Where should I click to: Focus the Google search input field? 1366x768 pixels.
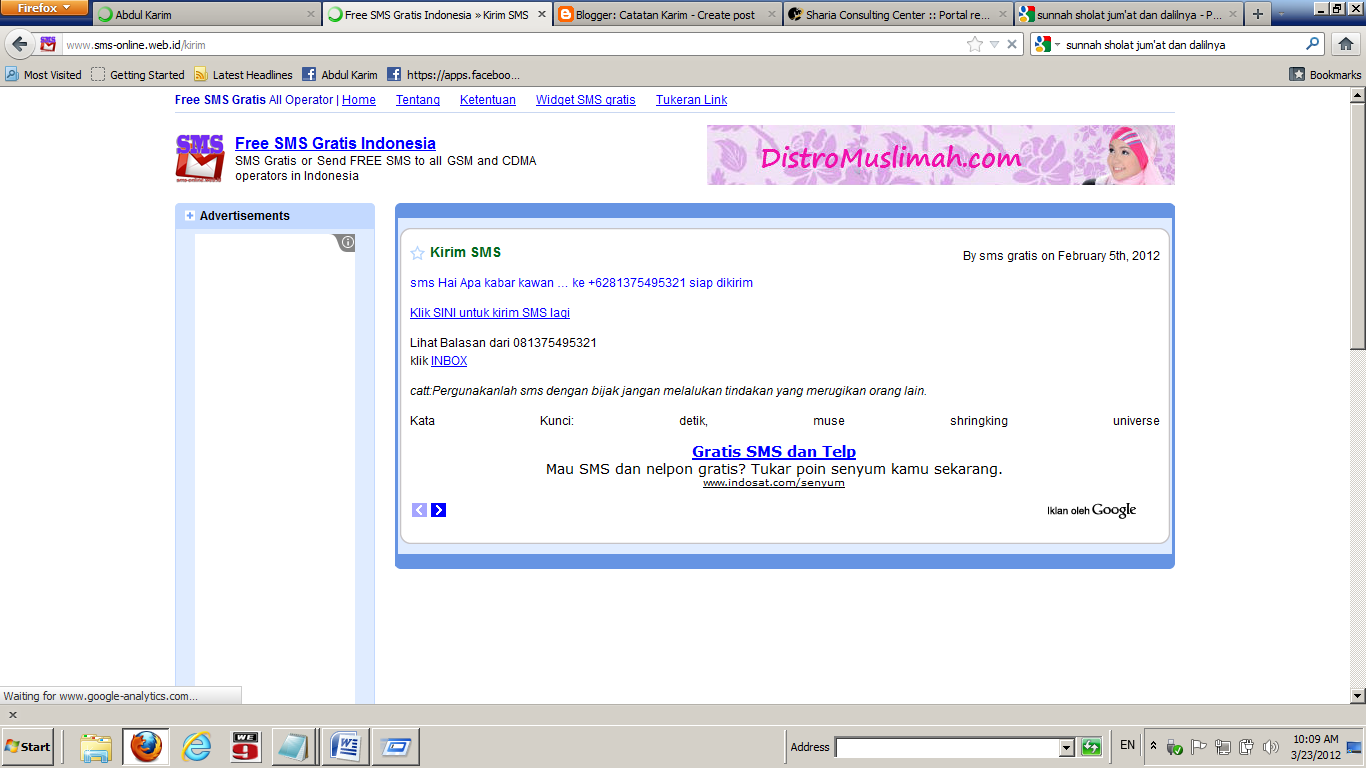pyautogui.click(x=1183, y=44)
